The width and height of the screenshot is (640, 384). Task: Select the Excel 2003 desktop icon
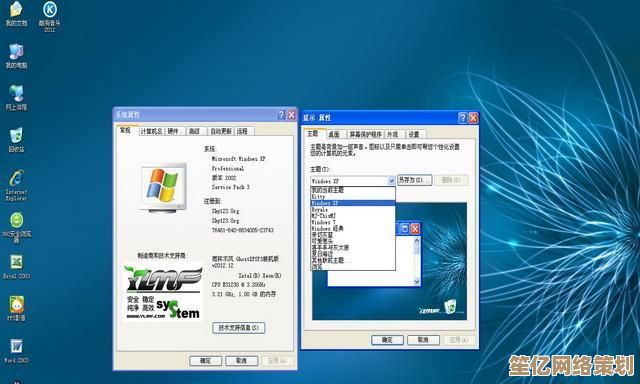pyautogui.click(x=16, y=266)
